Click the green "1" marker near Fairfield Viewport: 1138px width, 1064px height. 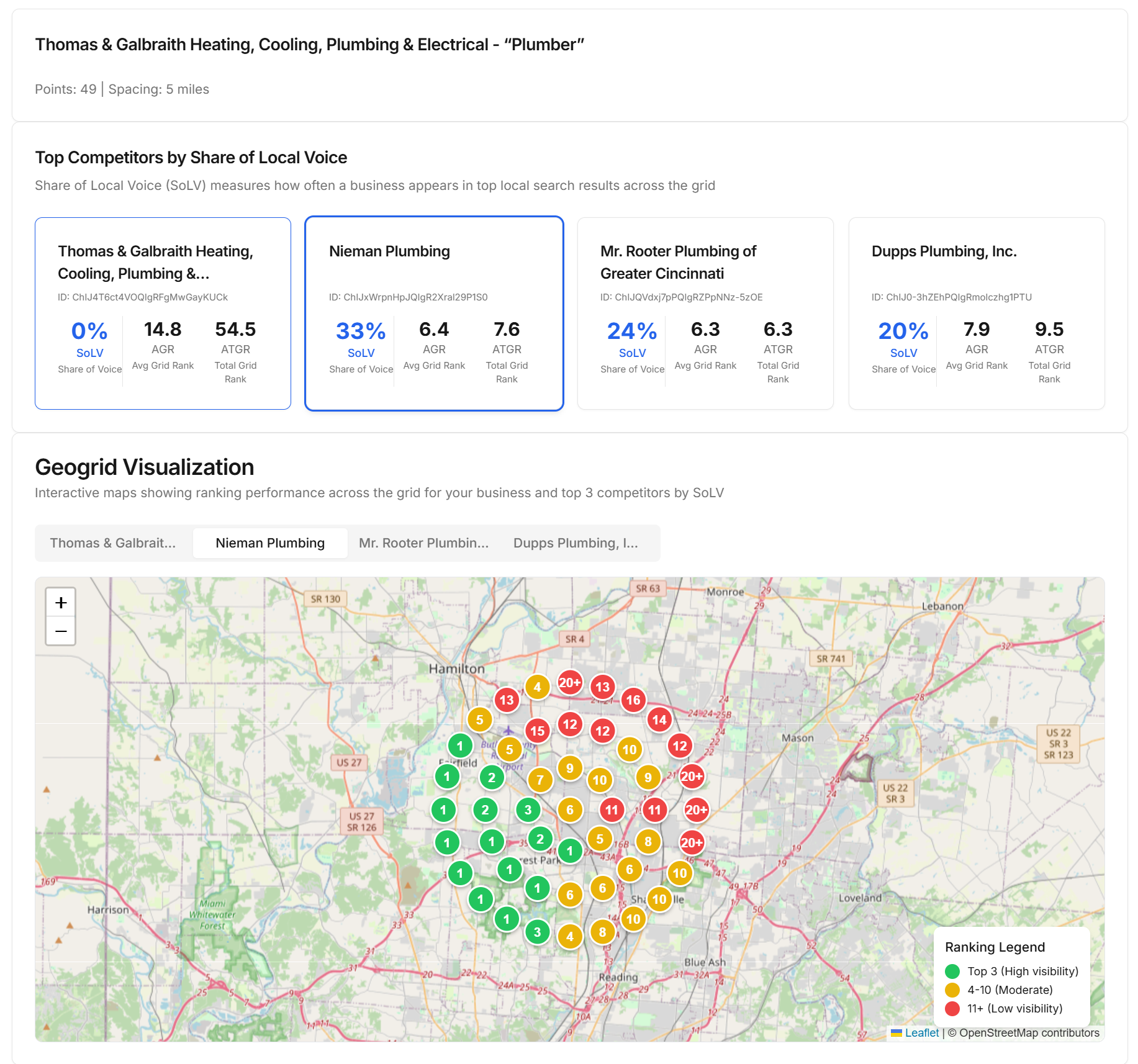point(460,746)
